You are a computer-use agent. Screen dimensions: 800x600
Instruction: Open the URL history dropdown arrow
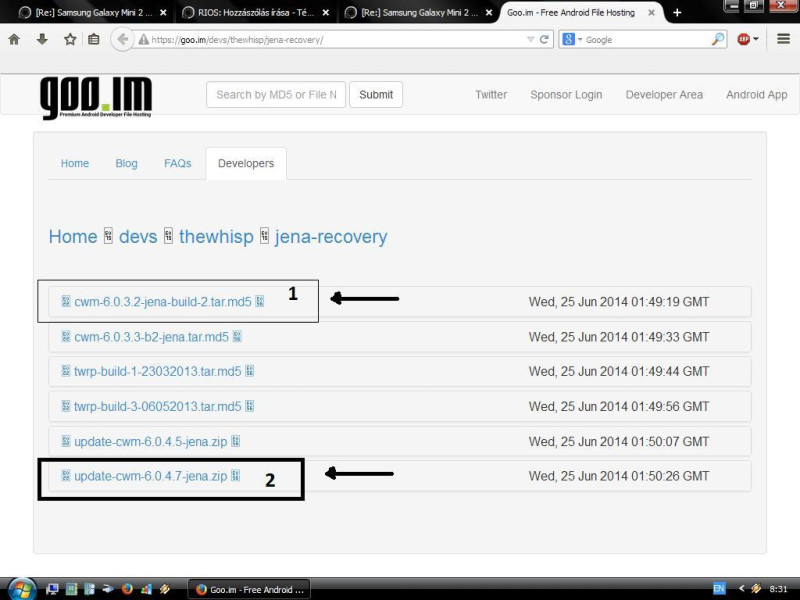point(530,39)
